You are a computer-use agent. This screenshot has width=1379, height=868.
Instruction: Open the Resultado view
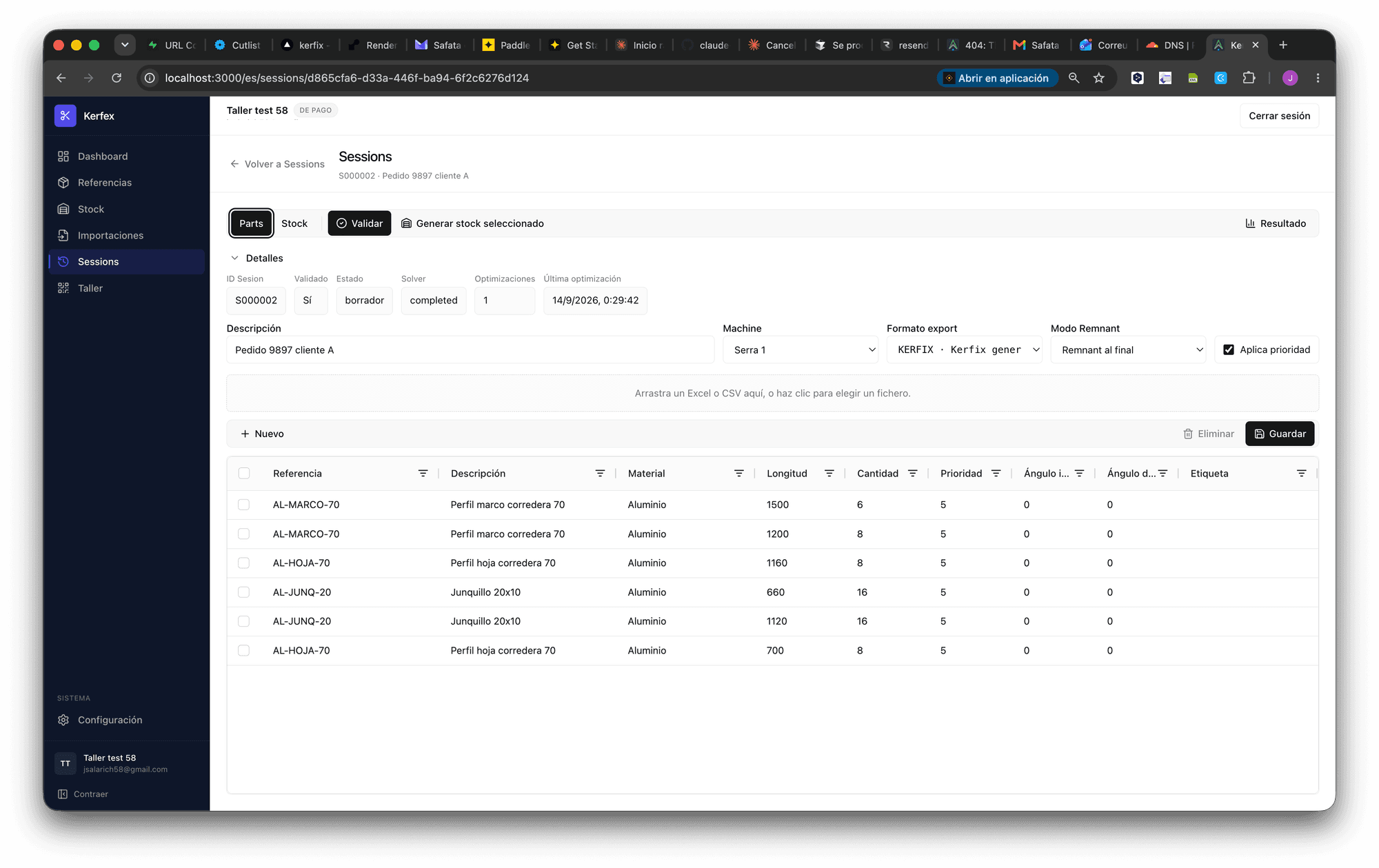click(x=1276, y=223)
